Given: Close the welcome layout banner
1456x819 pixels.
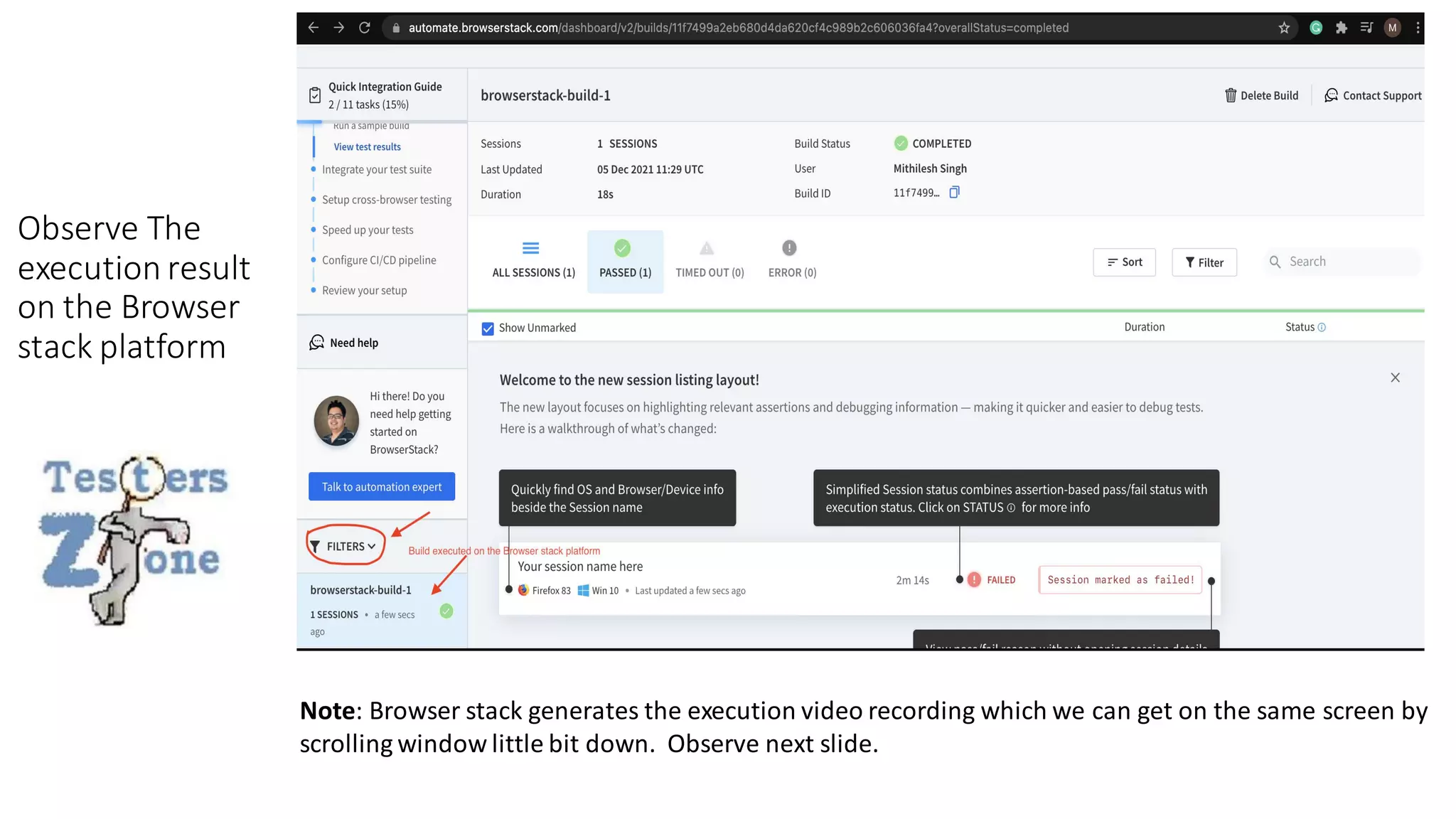Looking at the screenshot, I should [x=1395, y=378].
